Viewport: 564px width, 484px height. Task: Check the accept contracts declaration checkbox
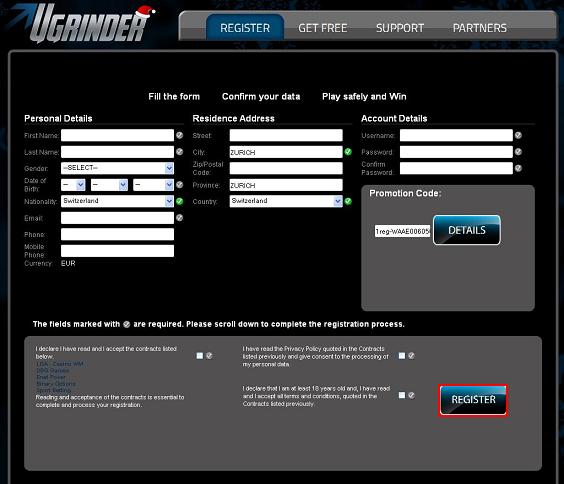200,356
